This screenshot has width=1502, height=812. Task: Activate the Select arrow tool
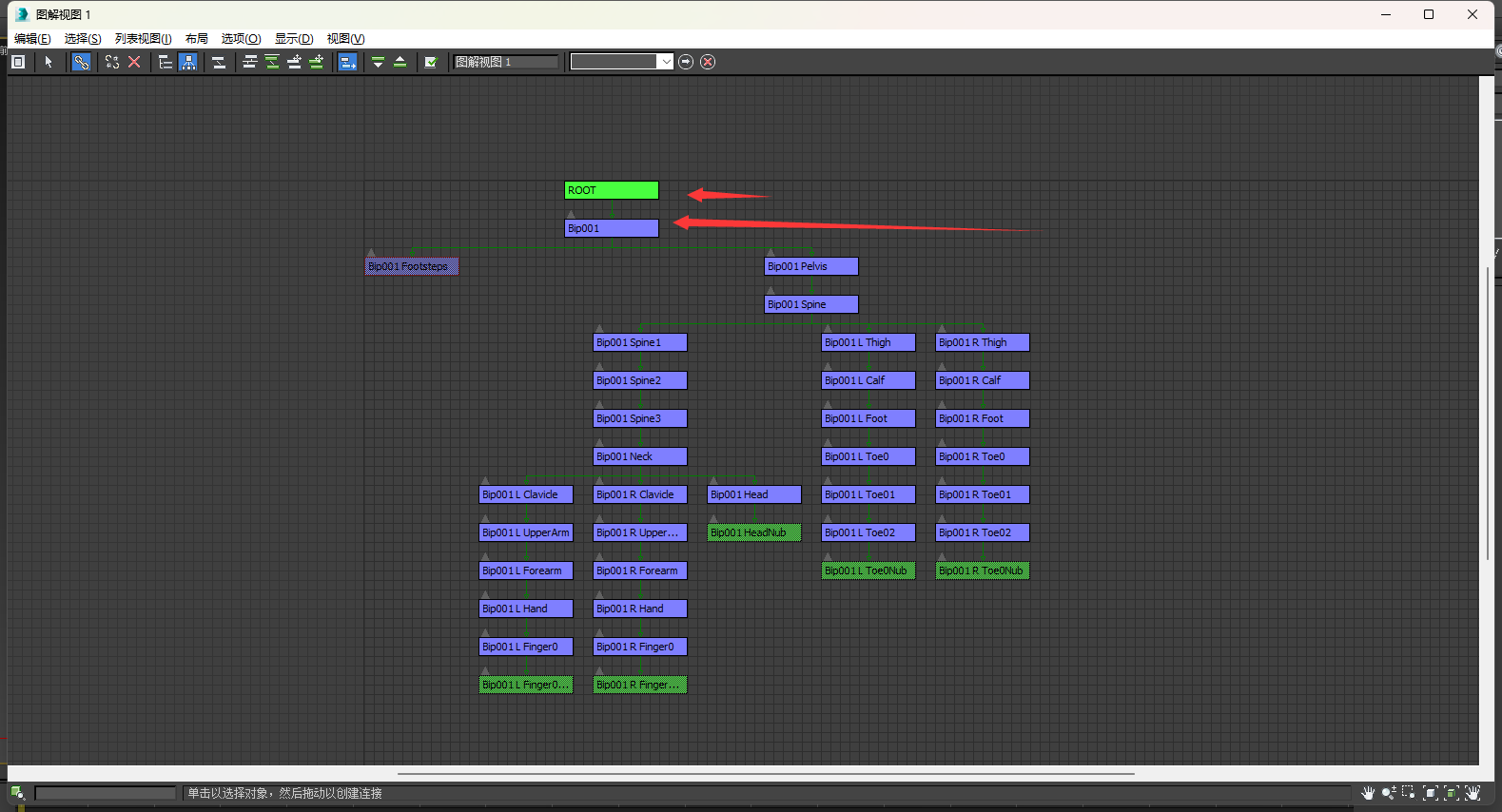pos(49,62)
